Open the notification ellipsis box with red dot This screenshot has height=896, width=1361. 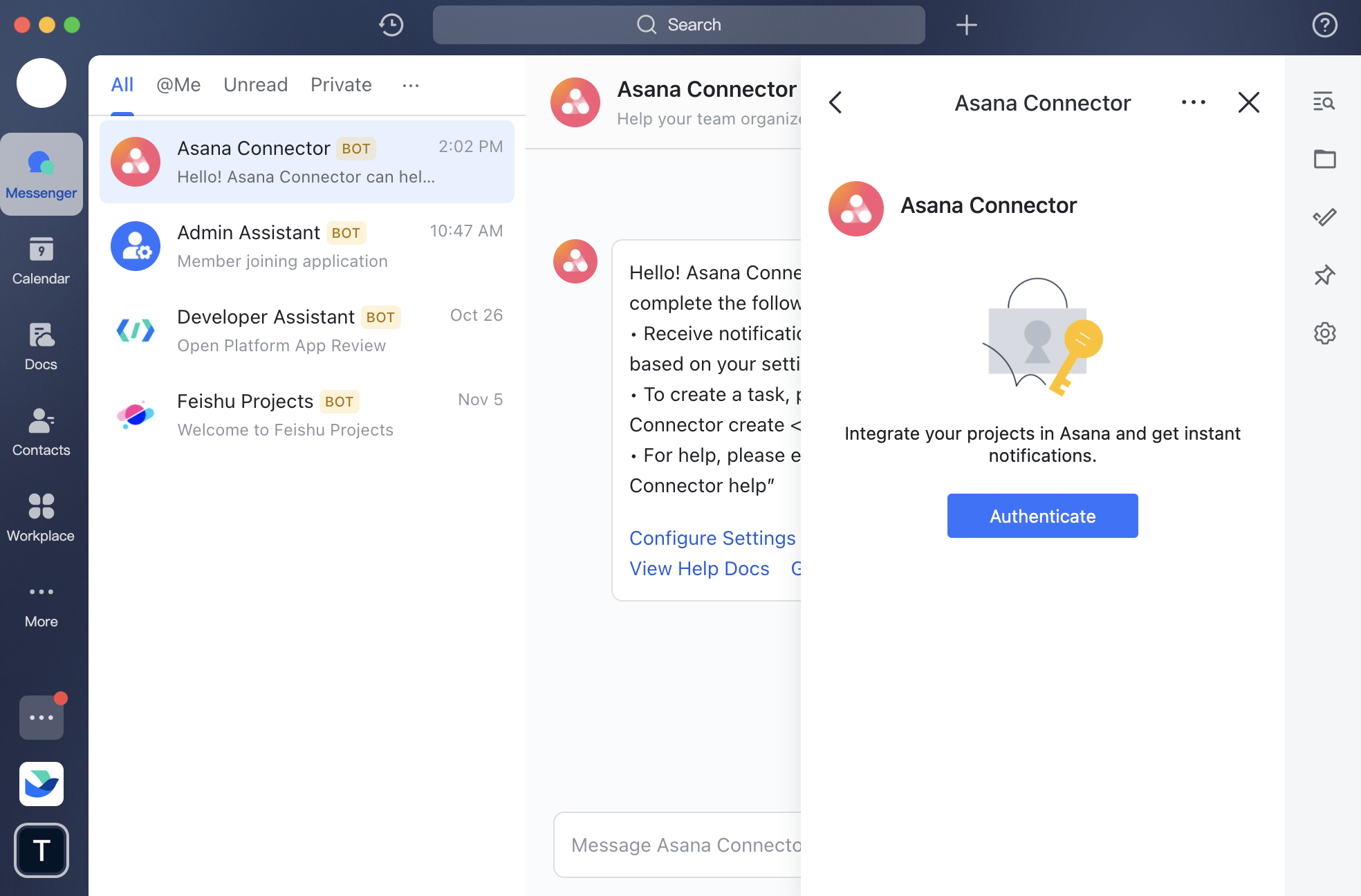point(41,718)
